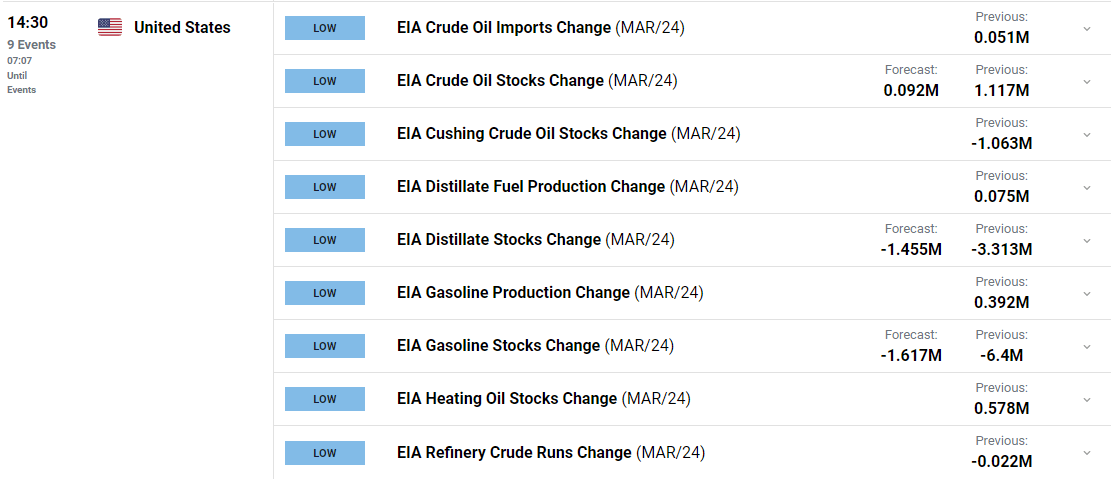The image size is (1113, 479).
Task: Expand the EIA Crude Oil Imports Change row
Action: point(1086,28)
